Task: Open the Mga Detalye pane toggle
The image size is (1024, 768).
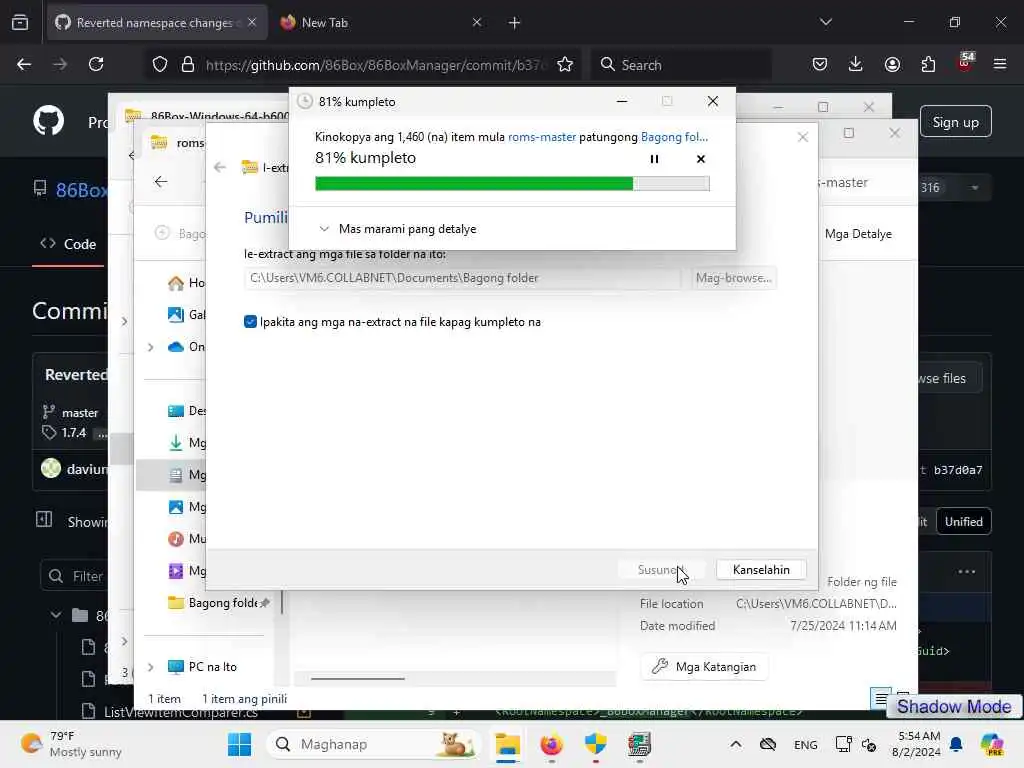Action: (x=858, y=234)
